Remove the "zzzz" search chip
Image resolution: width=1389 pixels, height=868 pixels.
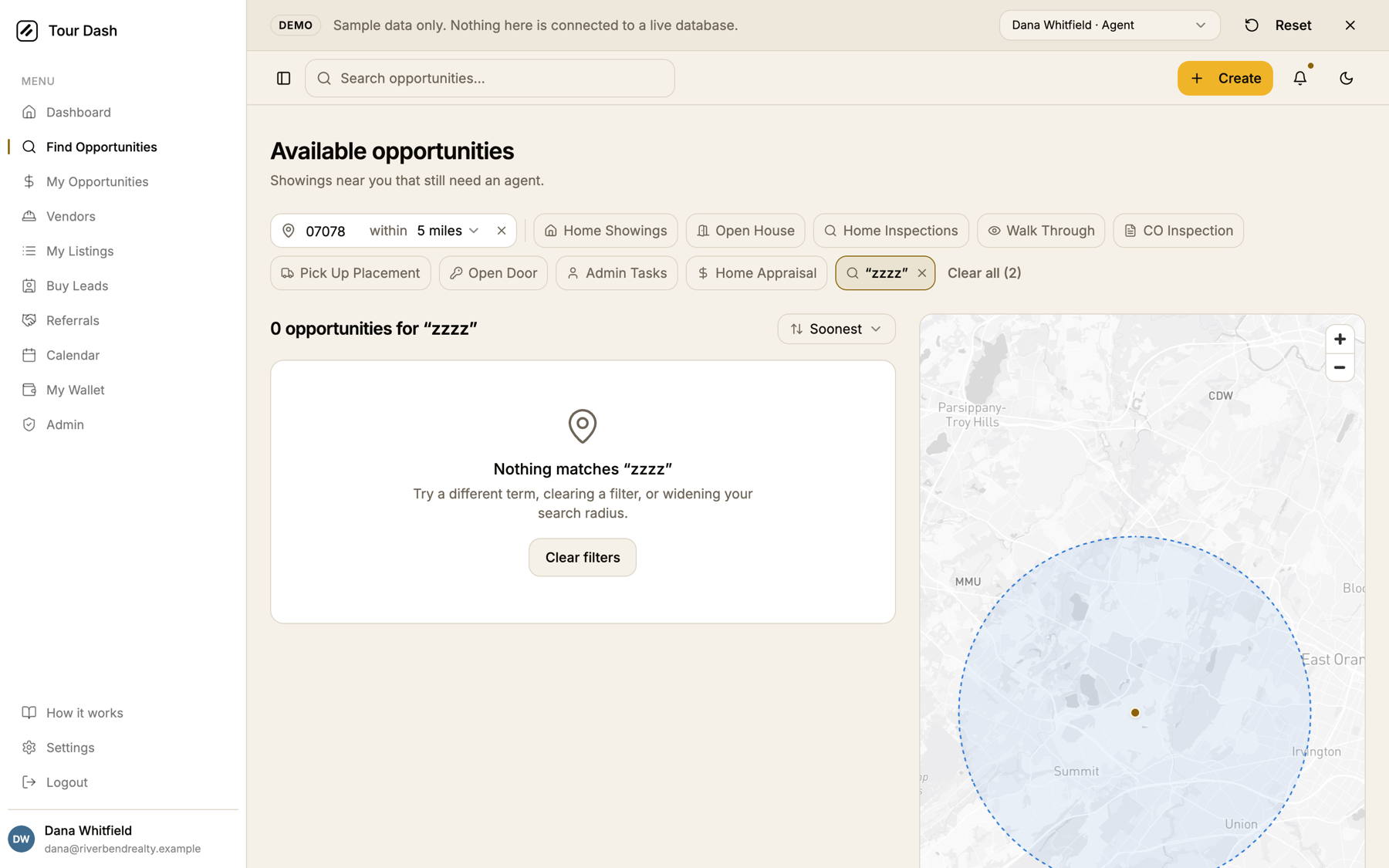tap(921, 273)
